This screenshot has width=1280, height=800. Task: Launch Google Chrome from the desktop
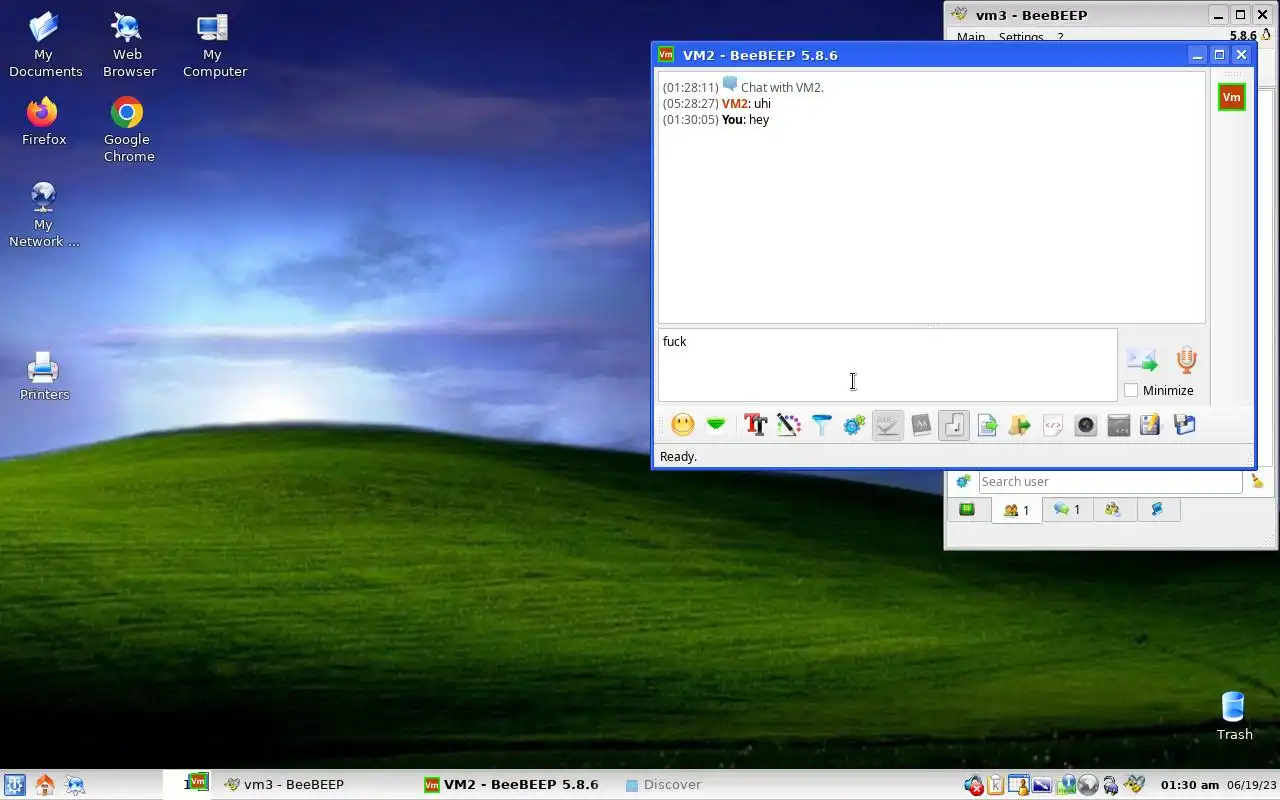click(127, 130)
